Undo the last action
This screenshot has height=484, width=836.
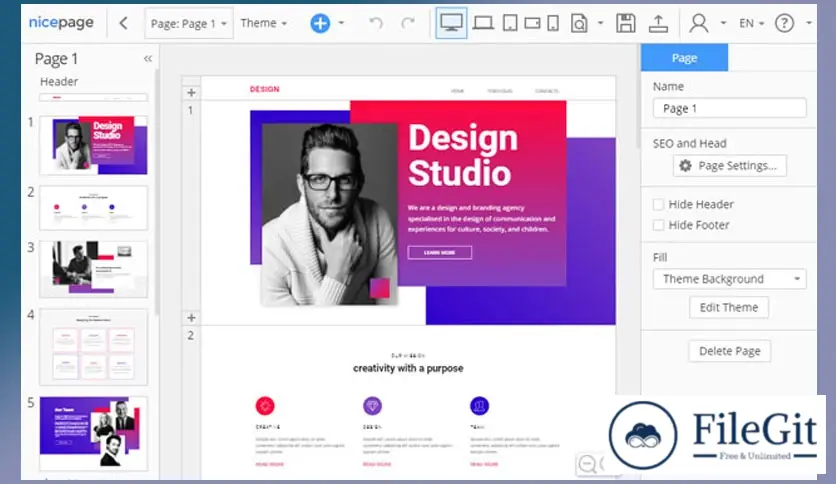pos(376,23)
